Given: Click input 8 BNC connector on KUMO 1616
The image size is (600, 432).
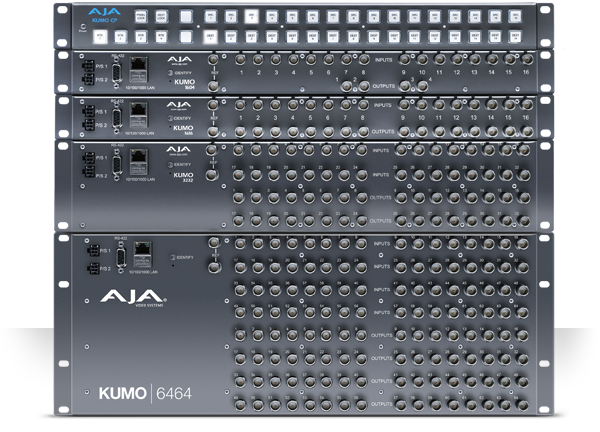Looking at the screenshot, I should (x=363, y=105).
